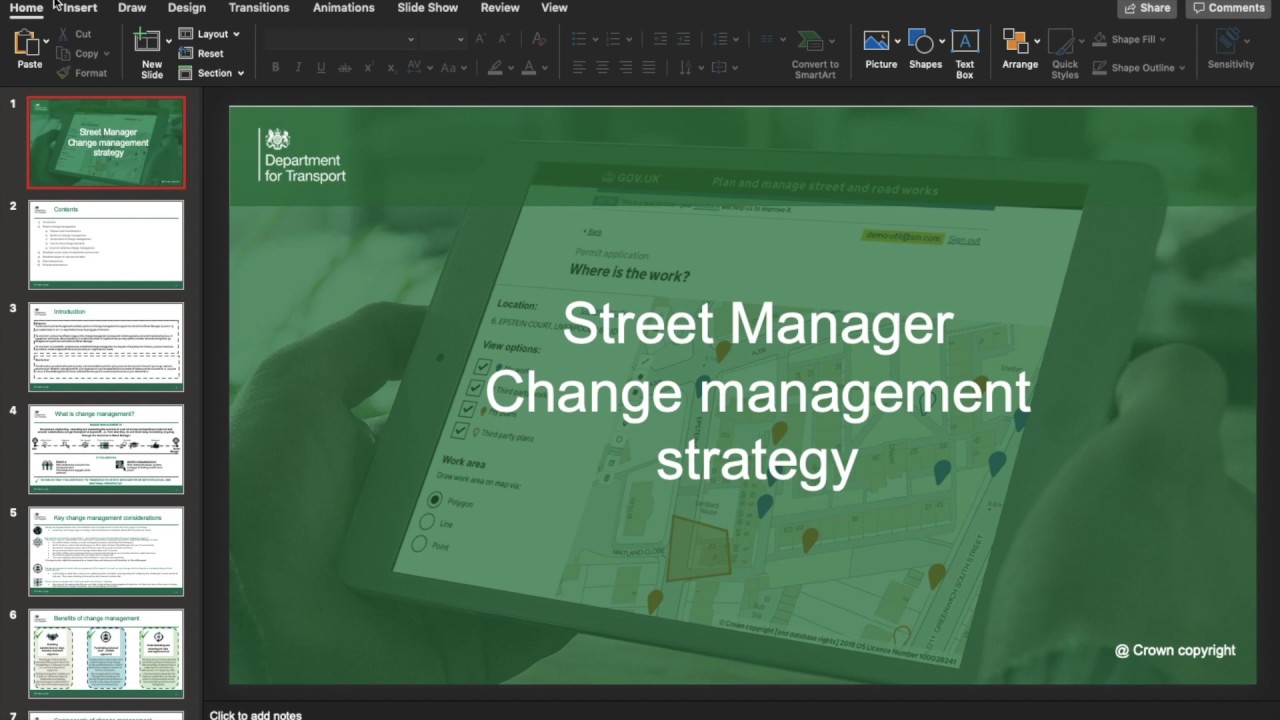Click the Format painter brush
Viewport: 1280px width, 720px height.
coord(63,73)
